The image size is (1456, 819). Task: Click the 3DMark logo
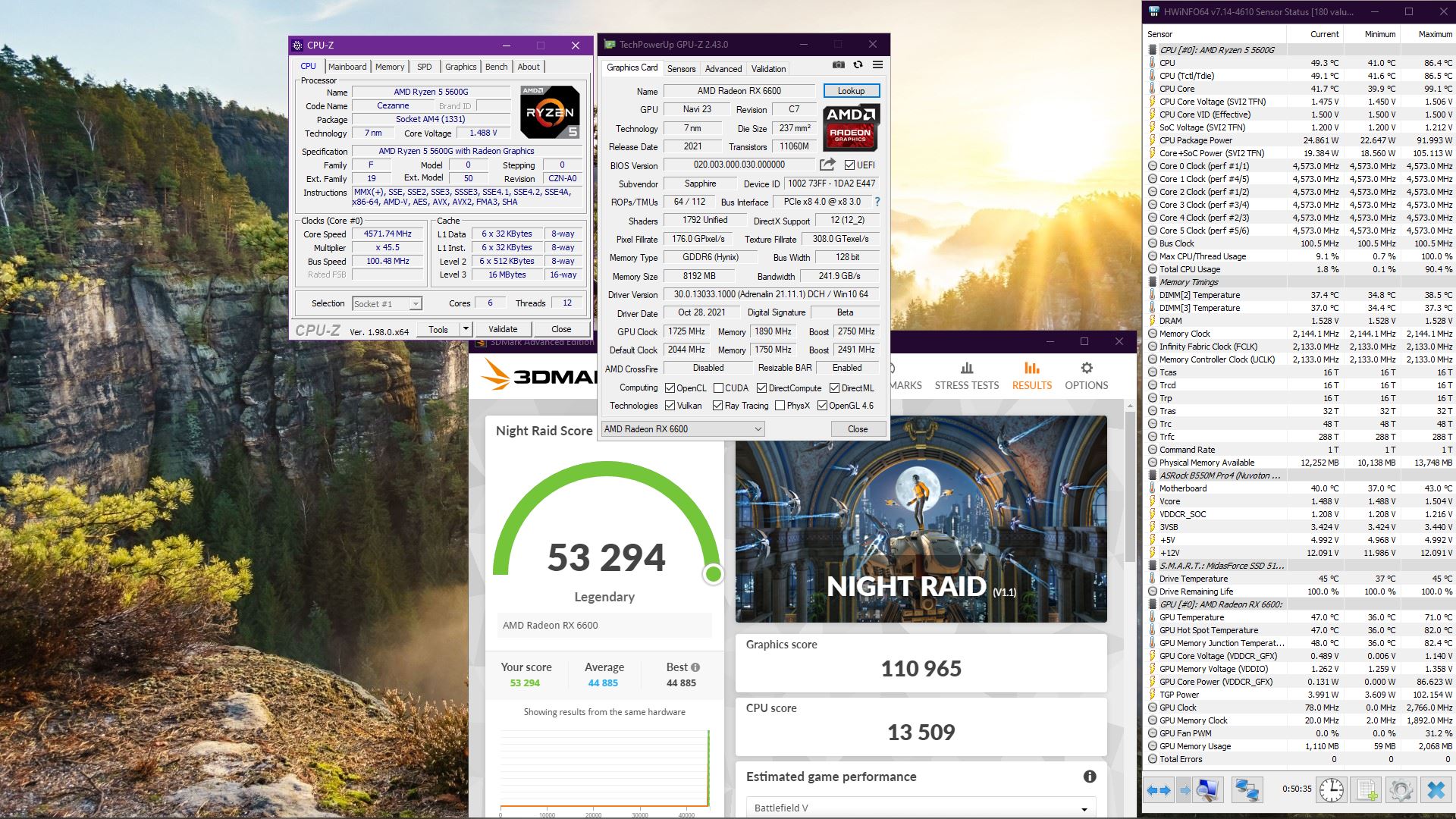tap(540, 376)
